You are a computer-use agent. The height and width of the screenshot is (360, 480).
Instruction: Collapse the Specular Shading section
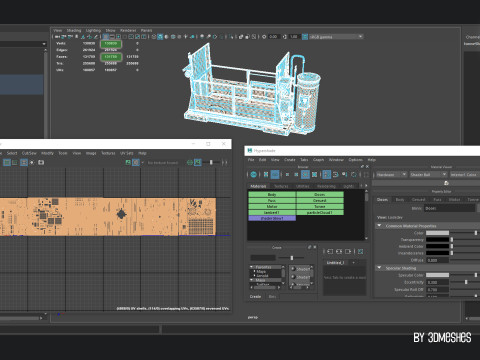click(x=379, y=268)
